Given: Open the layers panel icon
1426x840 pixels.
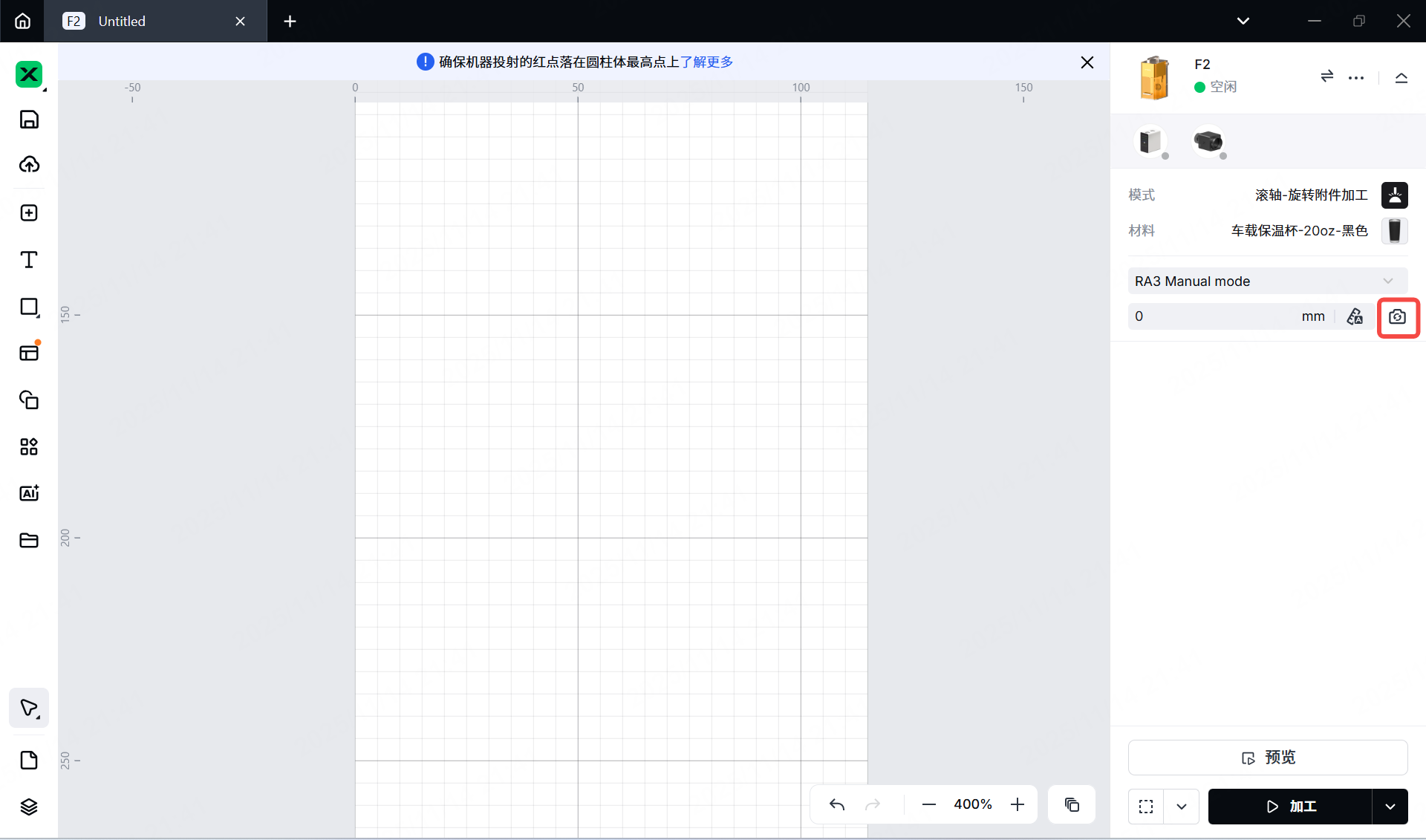Looking at the screenshot, I should pyautogui.click(x=29, y=807).
